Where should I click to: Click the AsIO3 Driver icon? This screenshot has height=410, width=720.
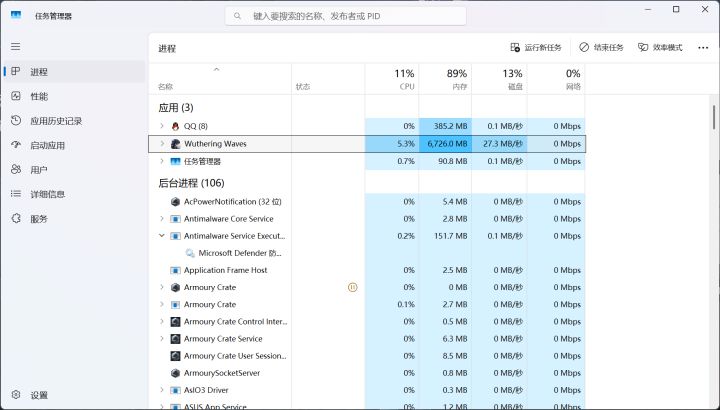pyautogui.click(x=175, y=390)
